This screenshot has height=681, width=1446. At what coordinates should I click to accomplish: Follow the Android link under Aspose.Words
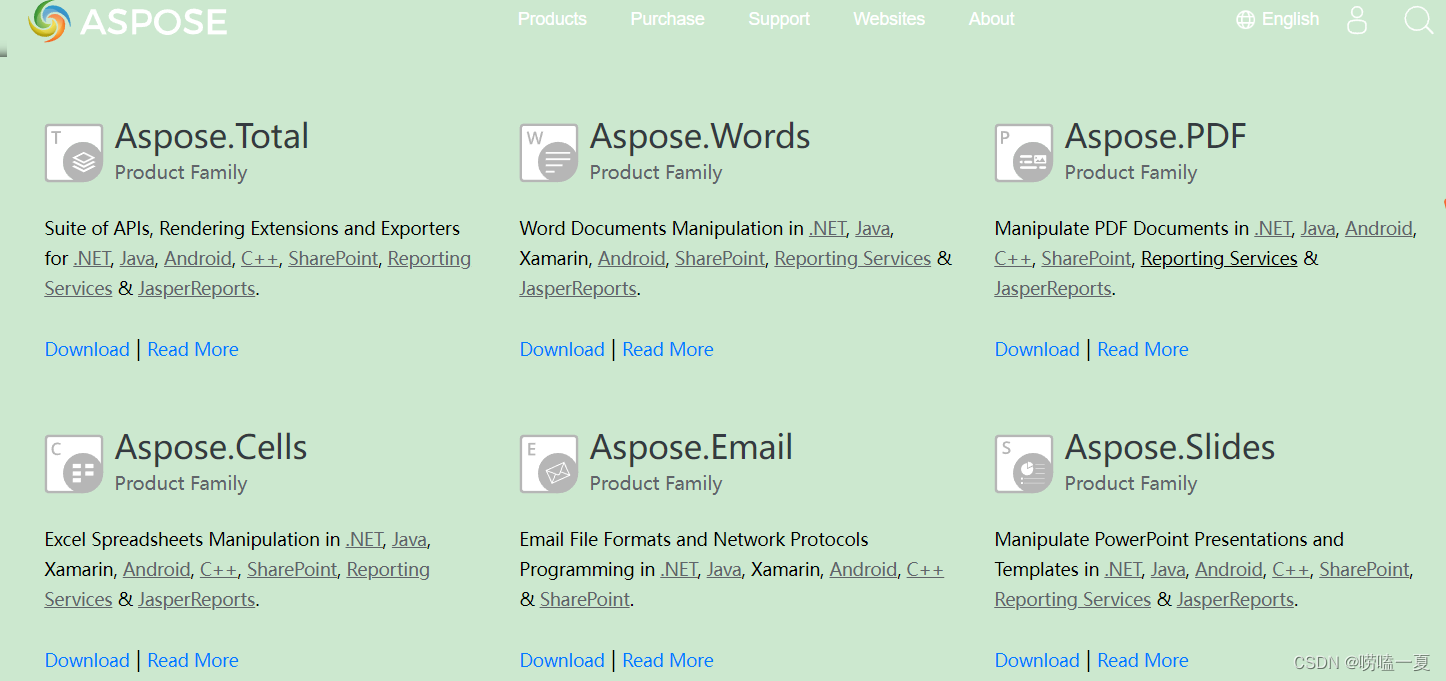(632, 258)
